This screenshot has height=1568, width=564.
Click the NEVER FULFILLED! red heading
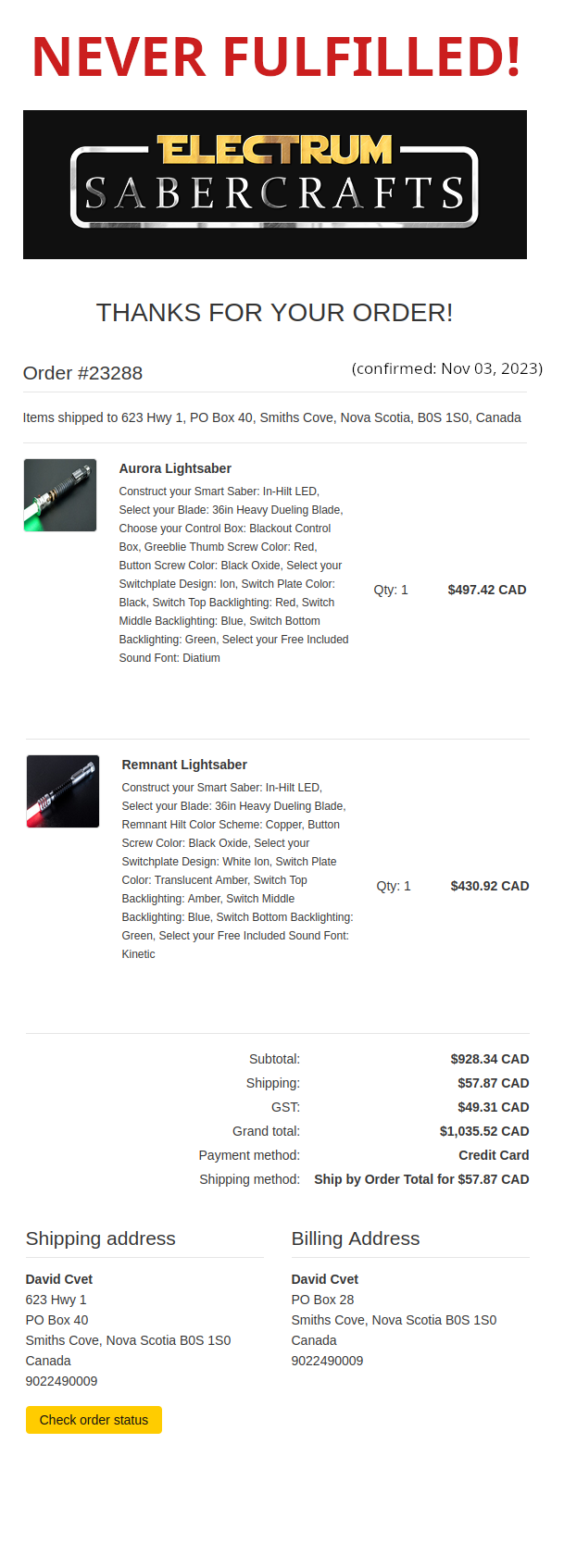276,56
